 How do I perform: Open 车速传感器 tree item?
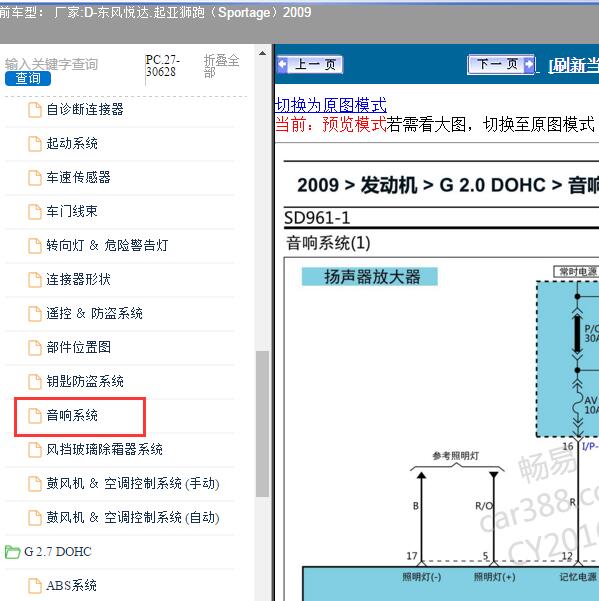point(78,177)
